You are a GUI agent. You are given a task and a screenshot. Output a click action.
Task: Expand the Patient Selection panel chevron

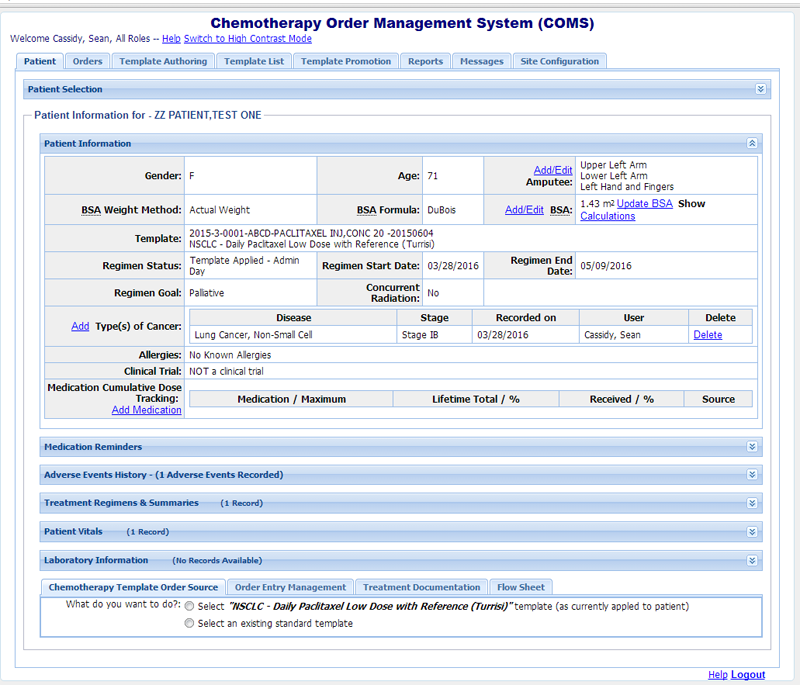761,89
